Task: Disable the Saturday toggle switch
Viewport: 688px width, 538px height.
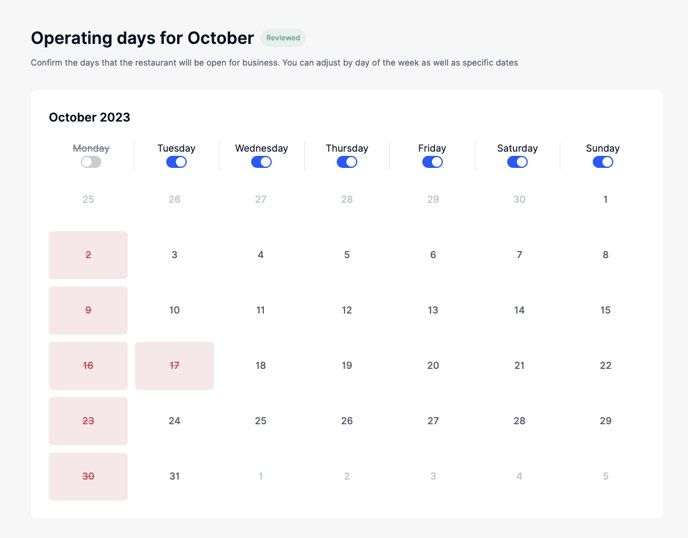Action: click(517, 162)
